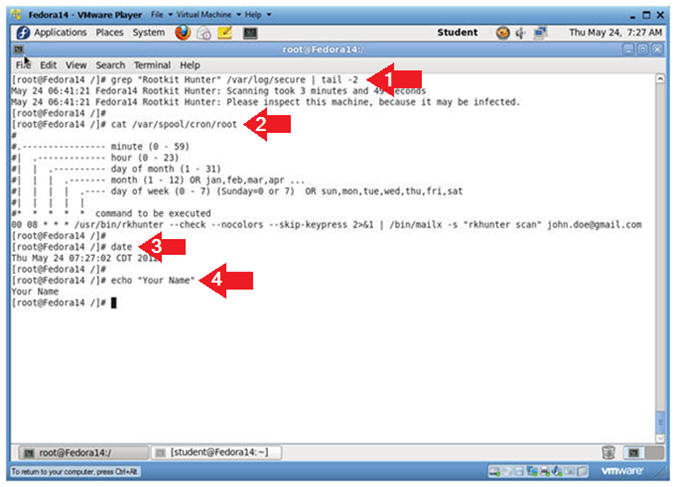The width and height of the screenshot is (676, 487).
Task: Open VMware Player Help dropdown
Action: pos(257,15)
